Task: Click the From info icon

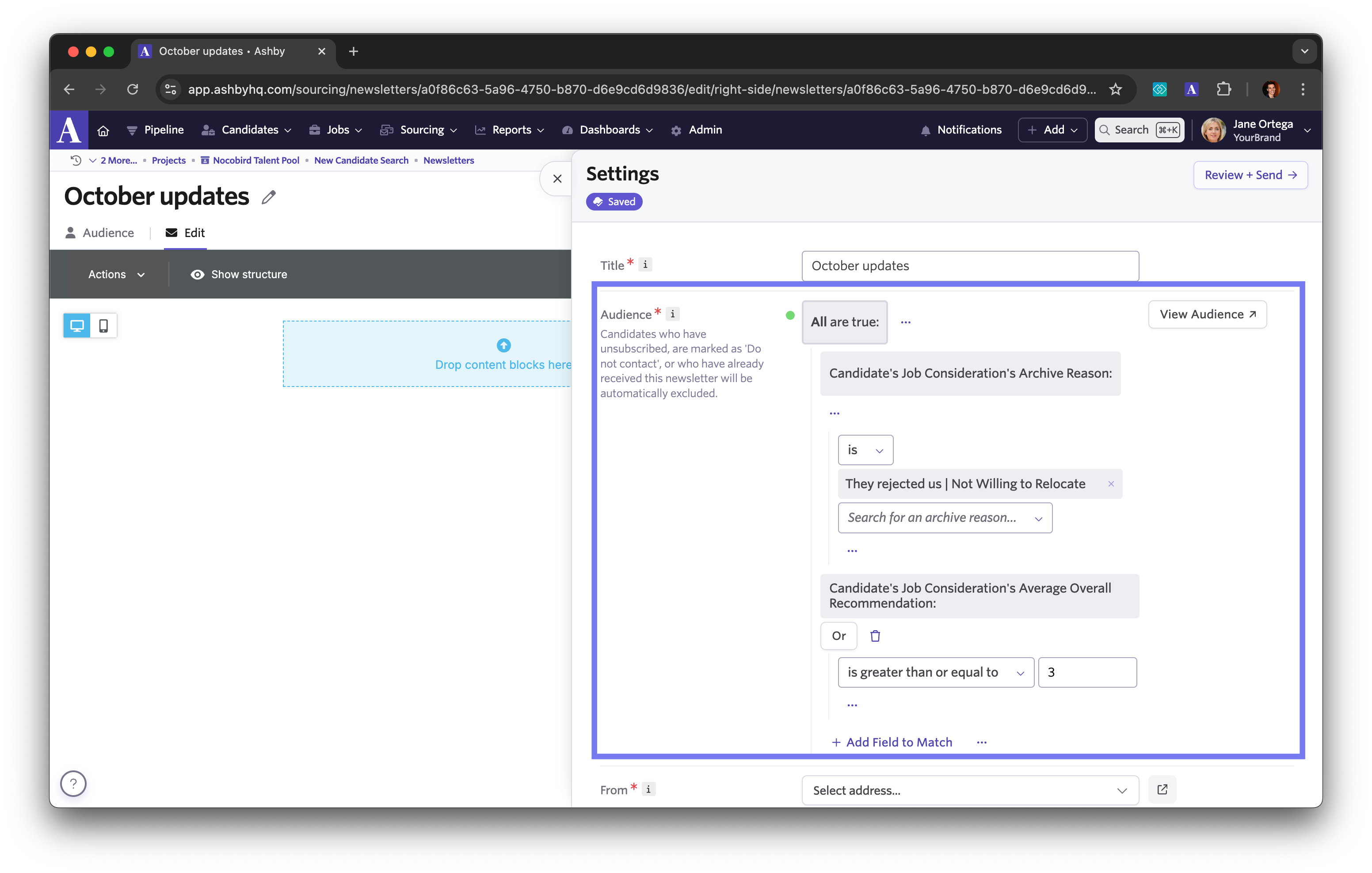Action: [x=648, y=789]
